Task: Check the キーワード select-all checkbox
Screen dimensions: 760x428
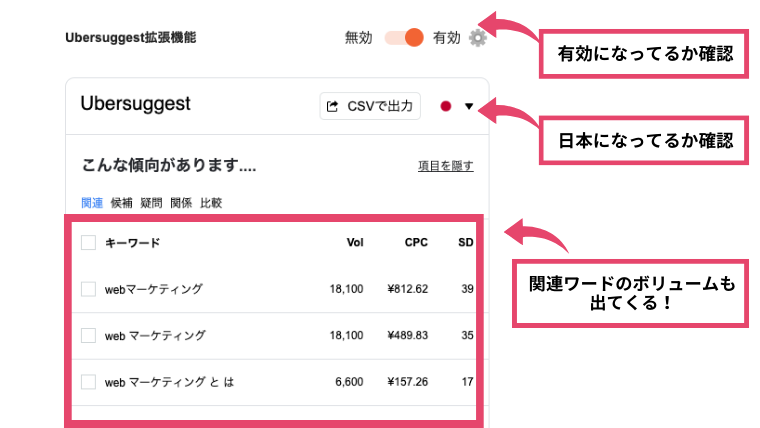Action: click(x=88, y=242)
